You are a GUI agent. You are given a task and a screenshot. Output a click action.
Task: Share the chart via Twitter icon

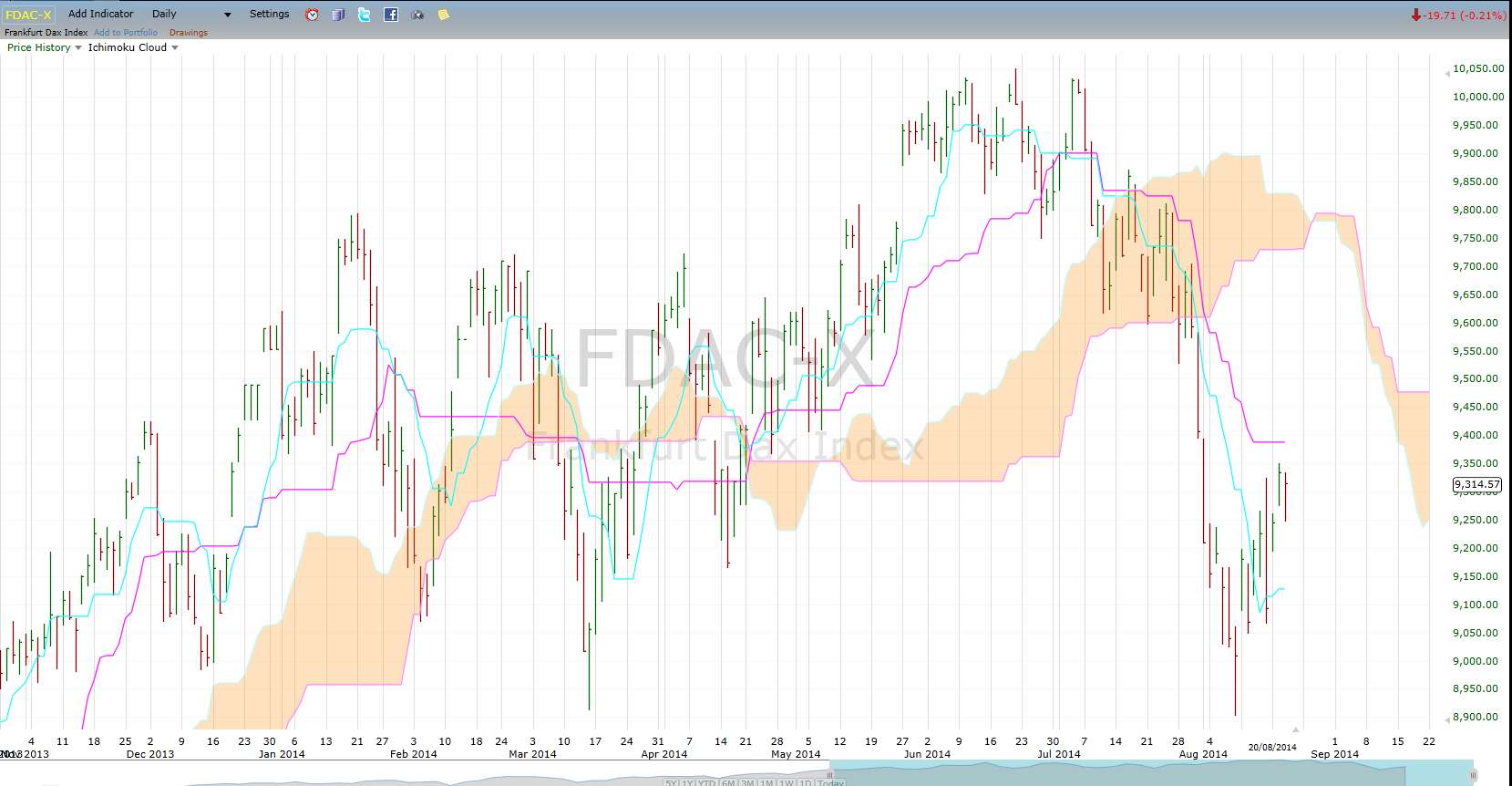coord(365,15)
